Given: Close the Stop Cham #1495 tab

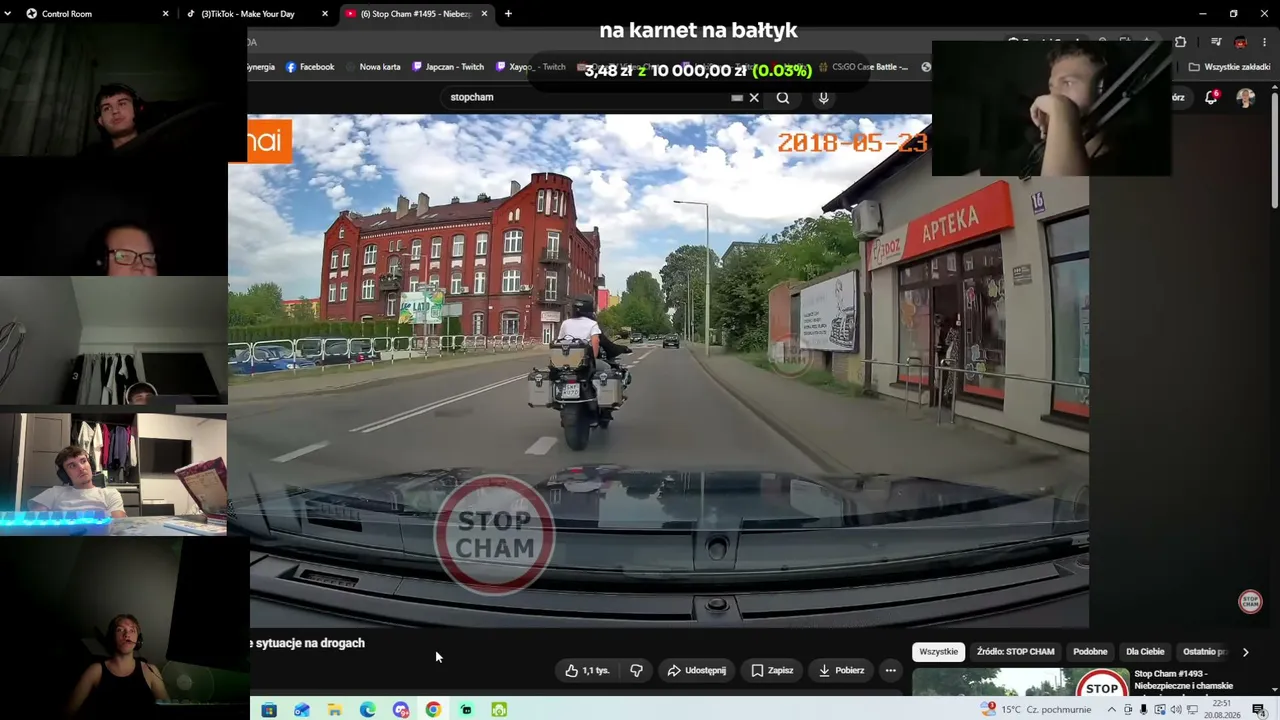Looking at the screenshot, I should coord(484,14).
